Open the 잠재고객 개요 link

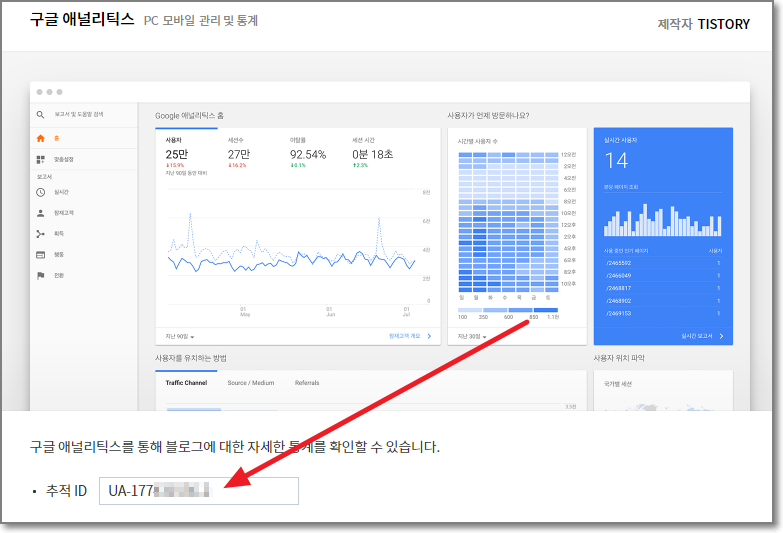pos(404,336)
